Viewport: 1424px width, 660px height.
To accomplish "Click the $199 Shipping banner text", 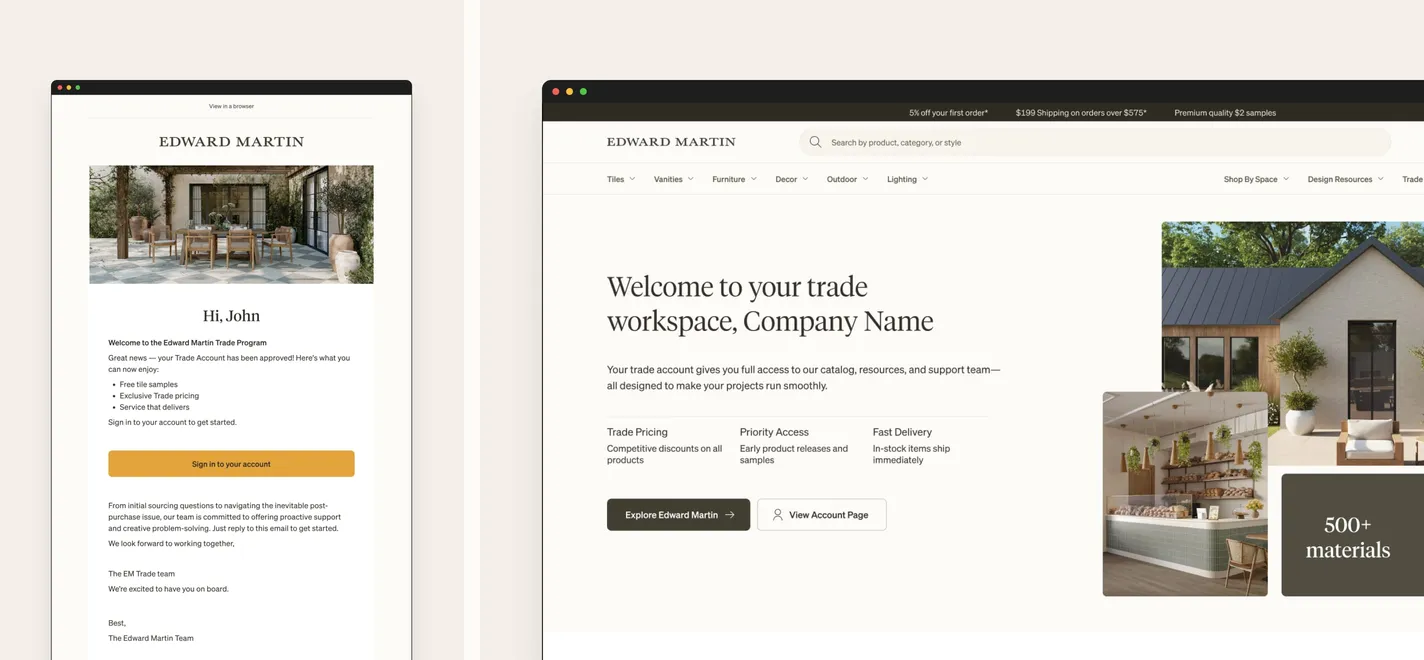I will coord(1081,113).
